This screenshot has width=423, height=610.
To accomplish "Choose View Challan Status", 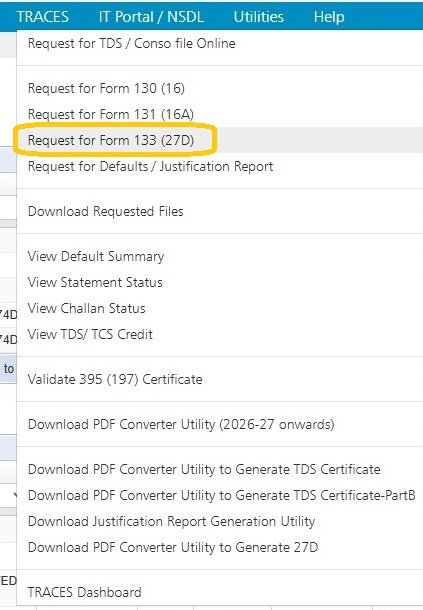I will [x=87, y=309].
